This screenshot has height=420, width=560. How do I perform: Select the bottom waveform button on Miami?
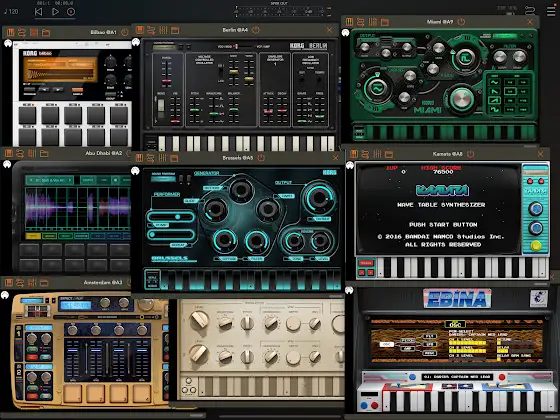[494, 109]
